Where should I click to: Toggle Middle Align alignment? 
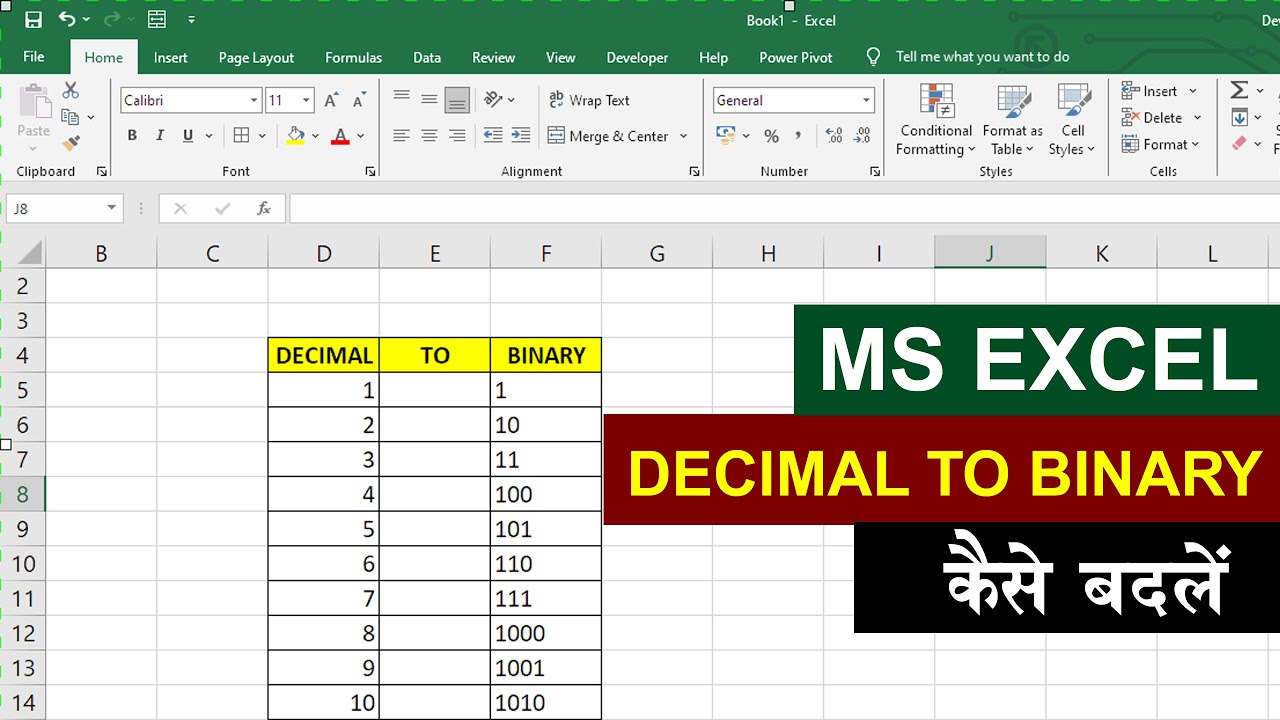coord(430,99)
